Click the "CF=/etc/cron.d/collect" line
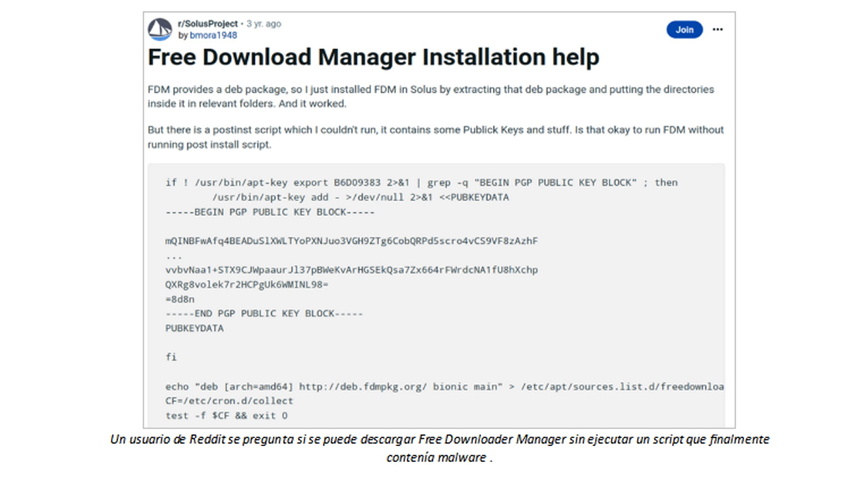864x486 pixels. pyautogui.click(x=229, y=401)
